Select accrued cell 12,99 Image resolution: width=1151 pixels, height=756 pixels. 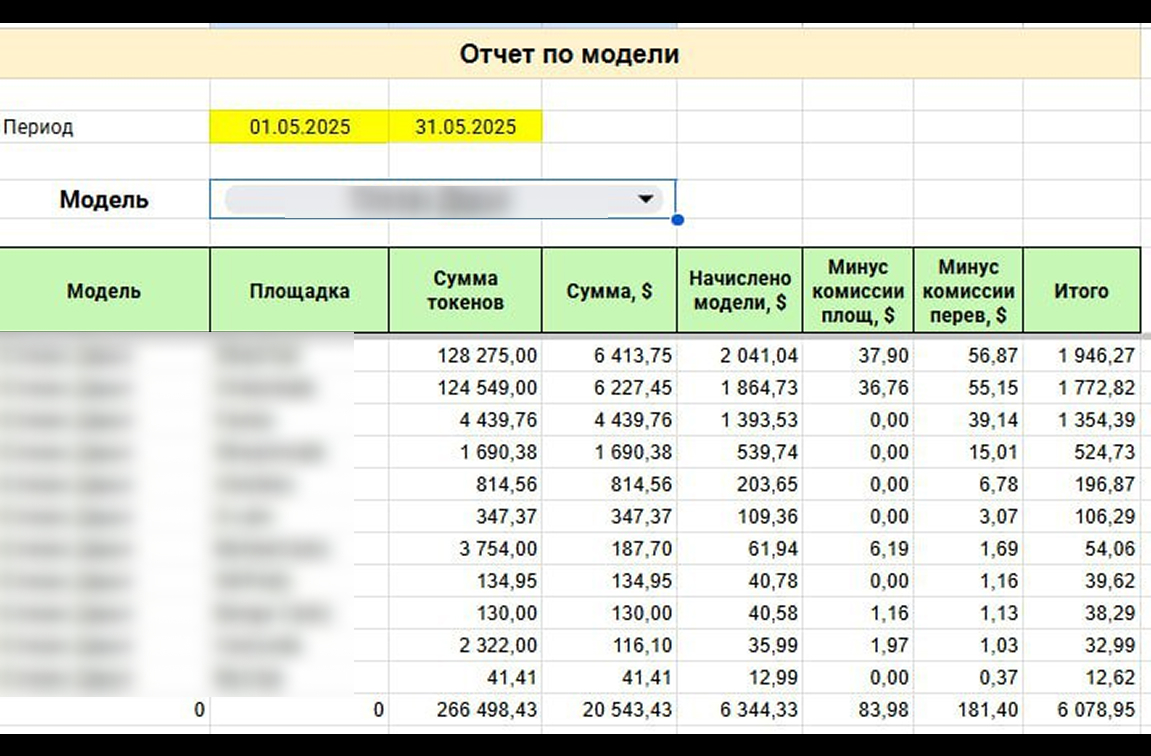pos(740,677)
